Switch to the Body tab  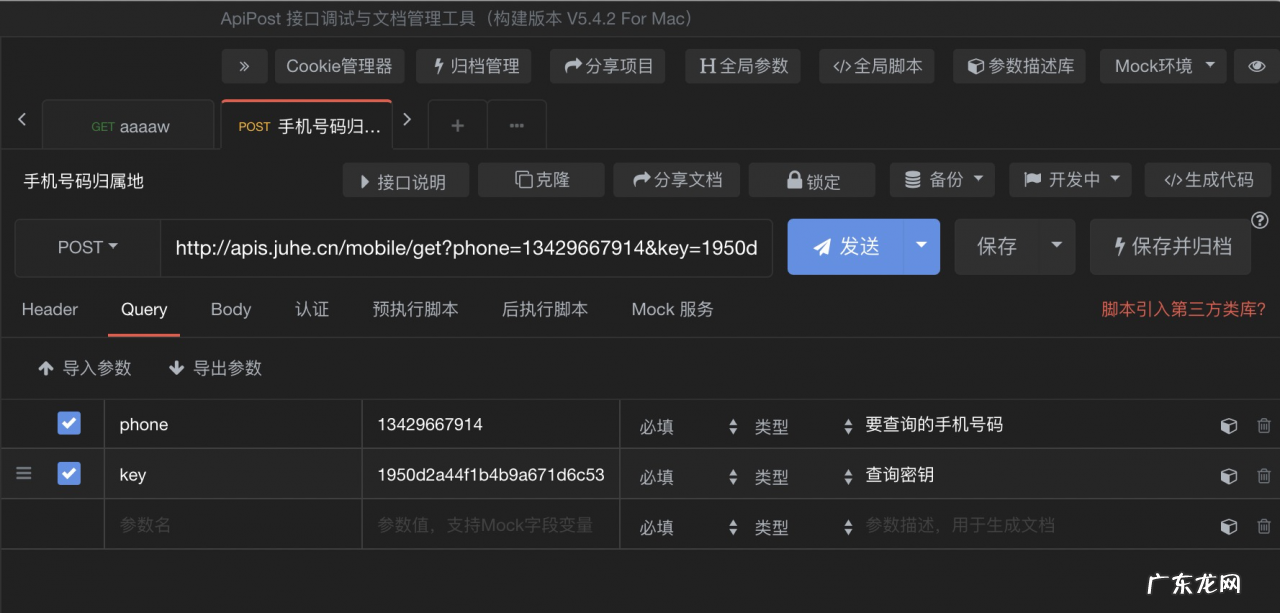(231, 310)
